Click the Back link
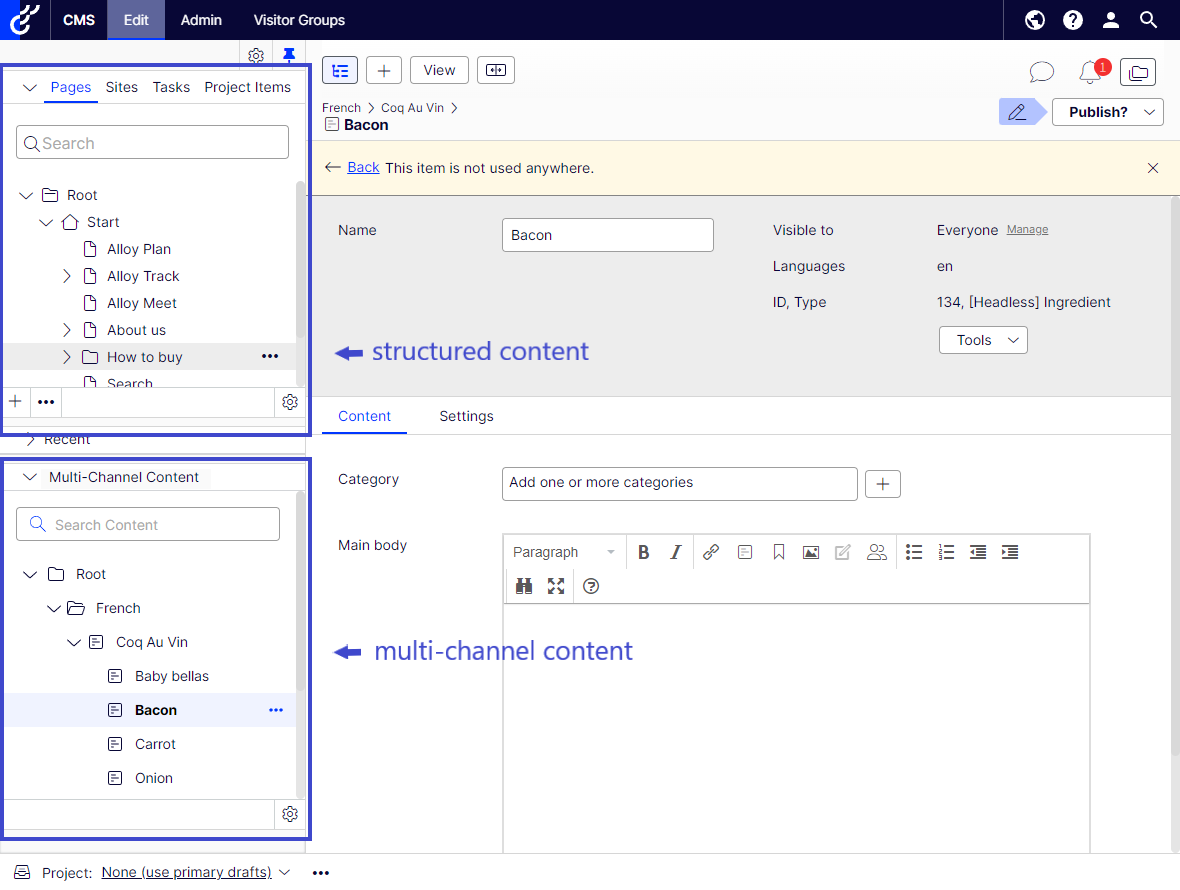This screenshot has height=890, width=1180. (363, 168)
